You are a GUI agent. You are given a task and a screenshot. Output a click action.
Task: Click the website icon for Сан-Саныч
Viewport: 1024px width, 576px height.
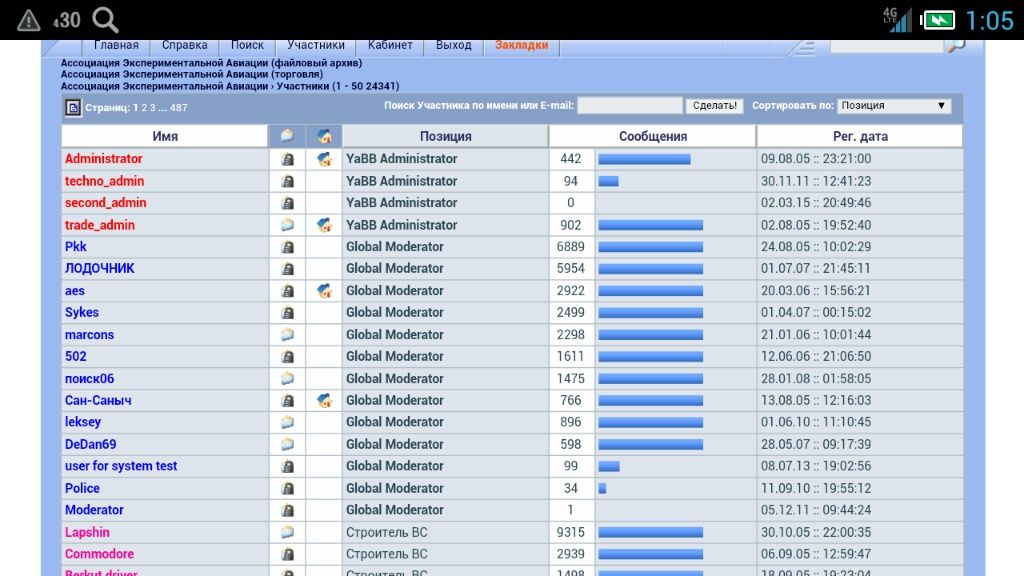click(324, 401)
